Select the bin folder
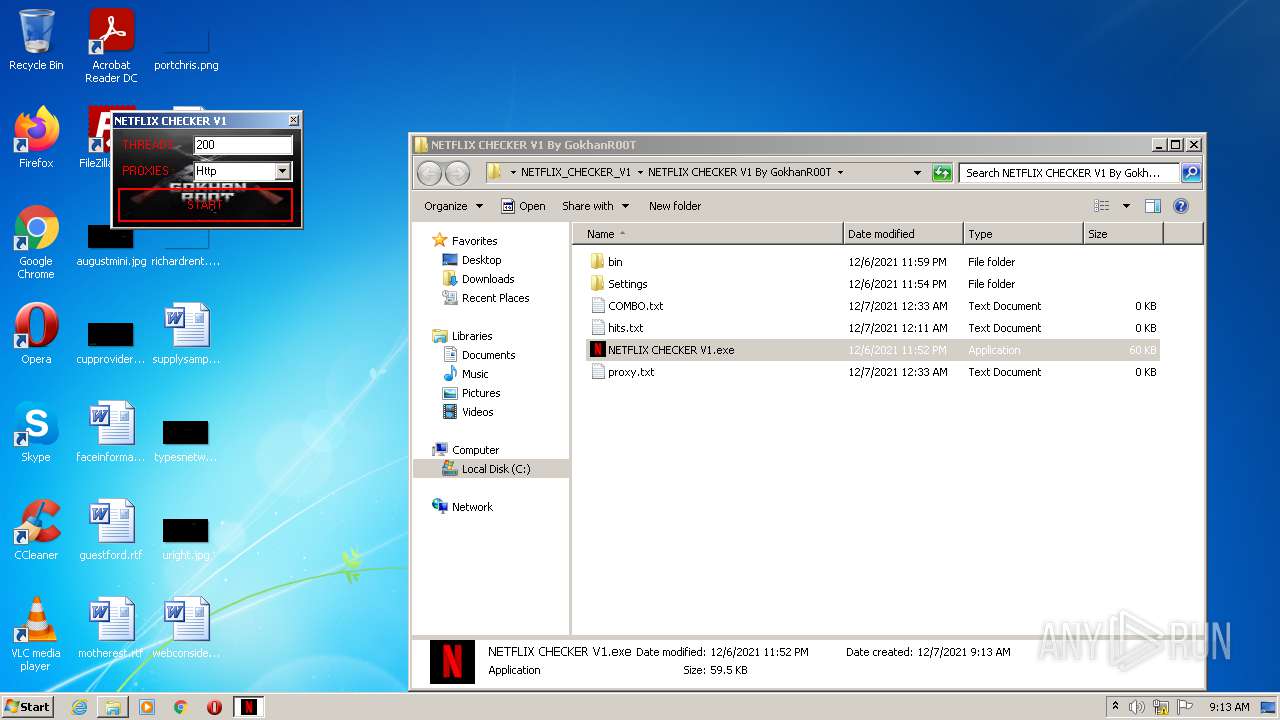 [875, 262]
